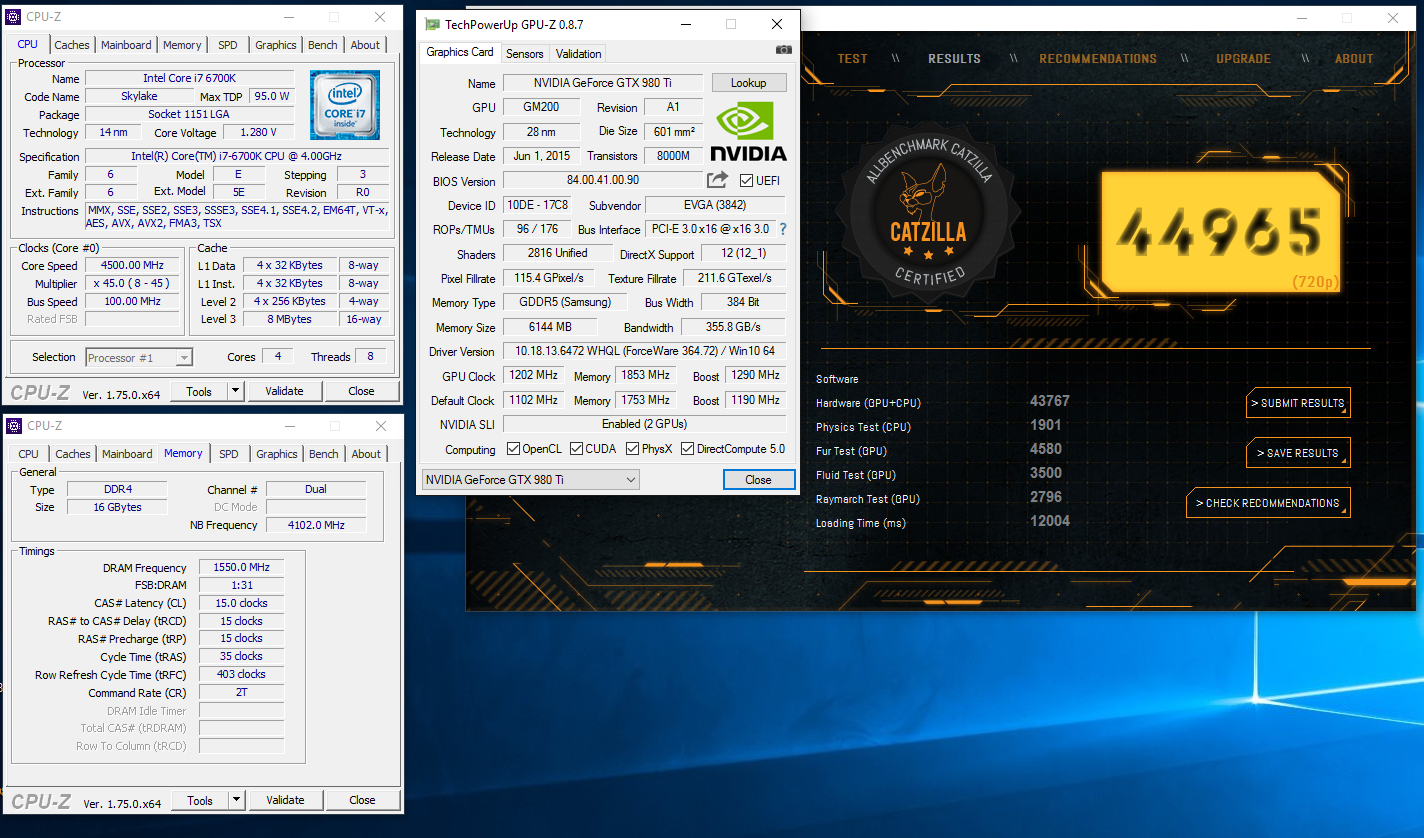Click the GPU-Z title bar app icon
The image size is (1424, 838).
click(430, 24)
